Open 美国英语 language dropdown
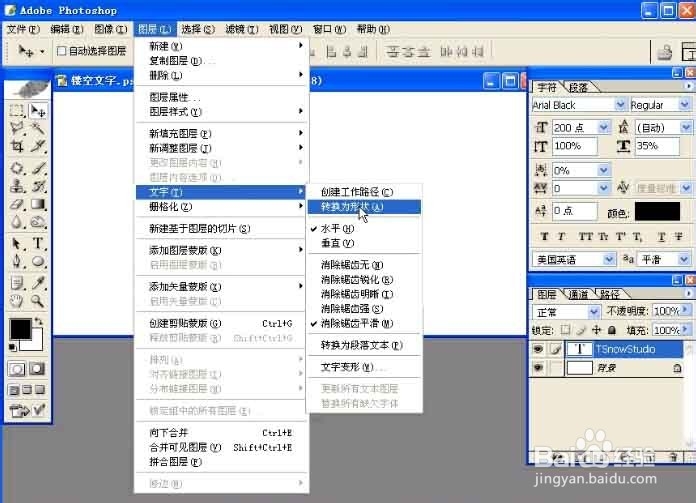This screenshot has height=503, width=696. 609,259
